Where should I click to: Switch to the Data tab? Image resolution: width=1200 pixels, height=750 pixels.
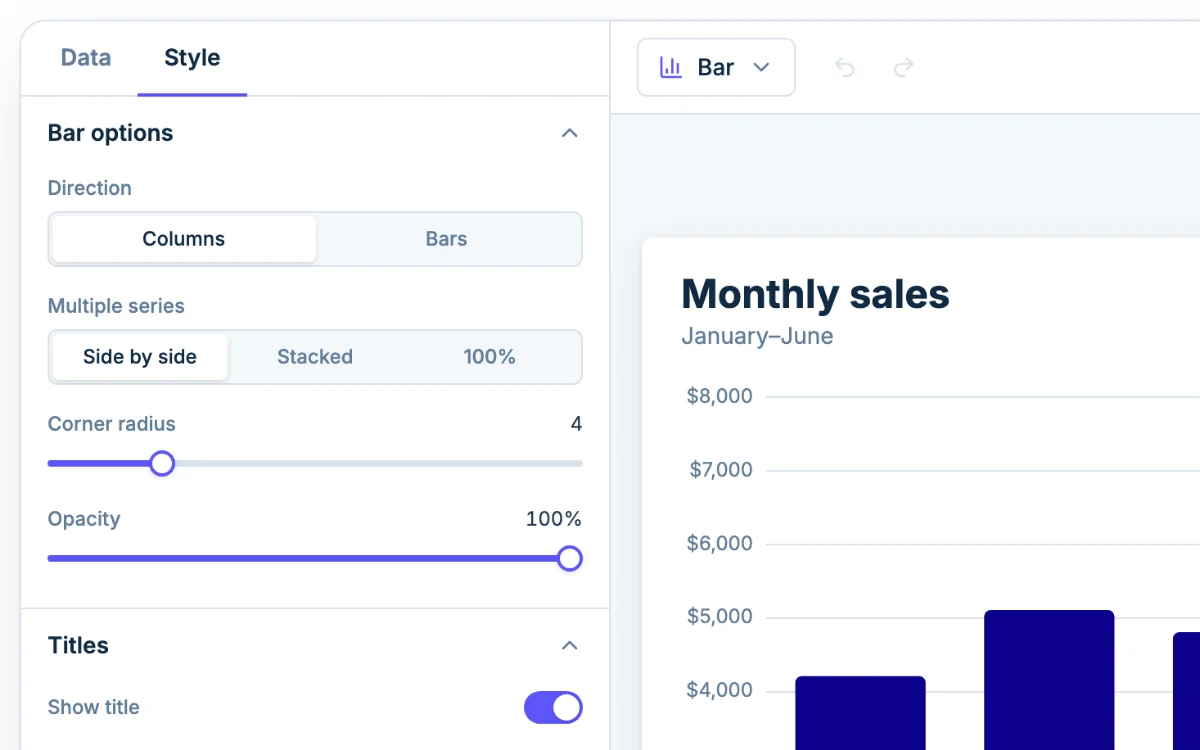point(86,58)
